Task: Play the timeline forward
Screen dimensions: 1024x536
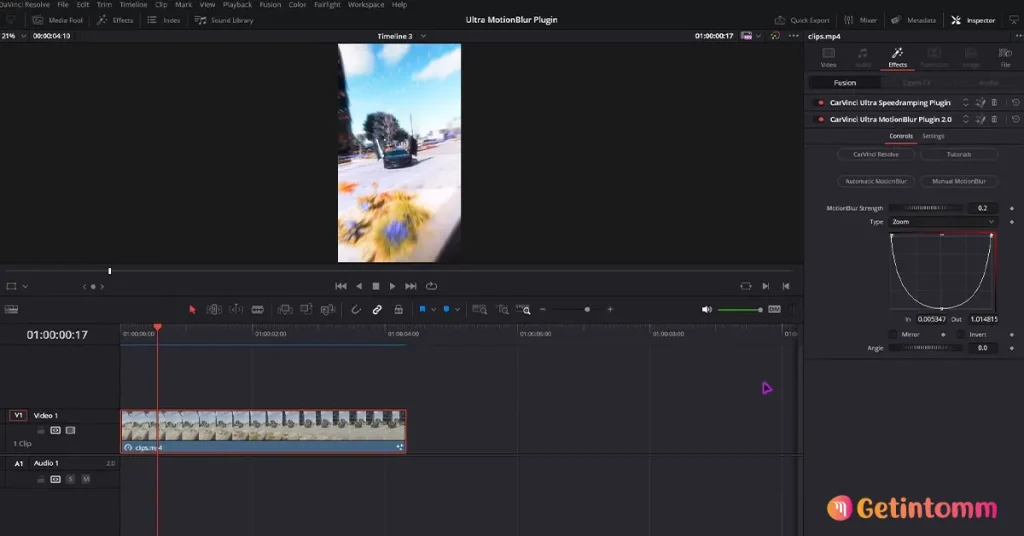Action: pos(392,286)
